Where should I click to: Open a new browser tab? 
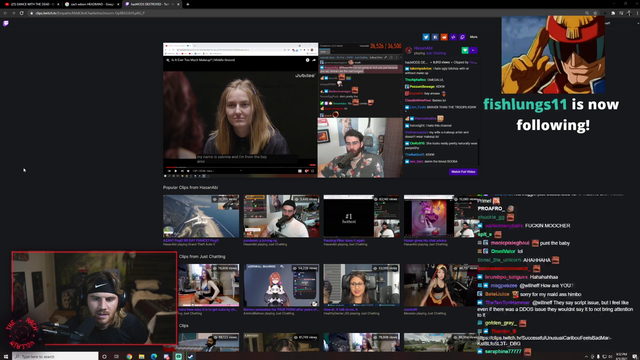pyautogui.click(x=188, y=4)
